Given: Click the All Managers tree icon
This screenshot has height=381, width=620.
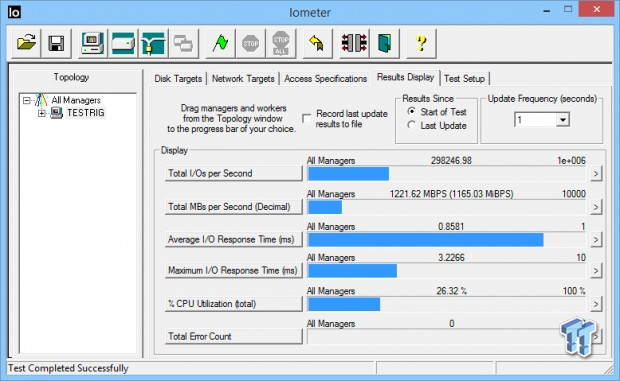Looking at the screenshot, I should [41, 100].
